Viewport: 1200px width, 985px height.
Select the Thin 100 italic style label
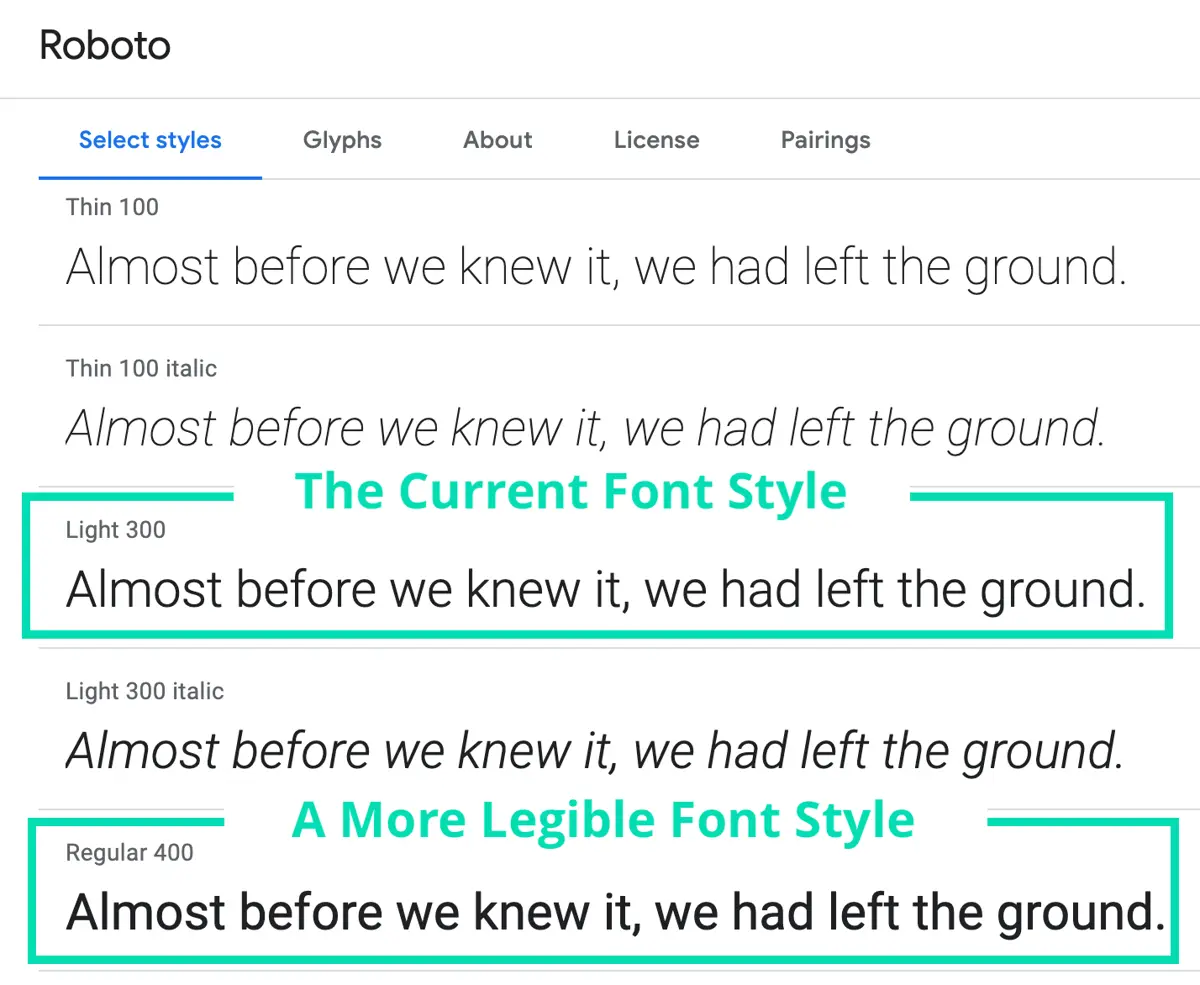coord(141,368)
